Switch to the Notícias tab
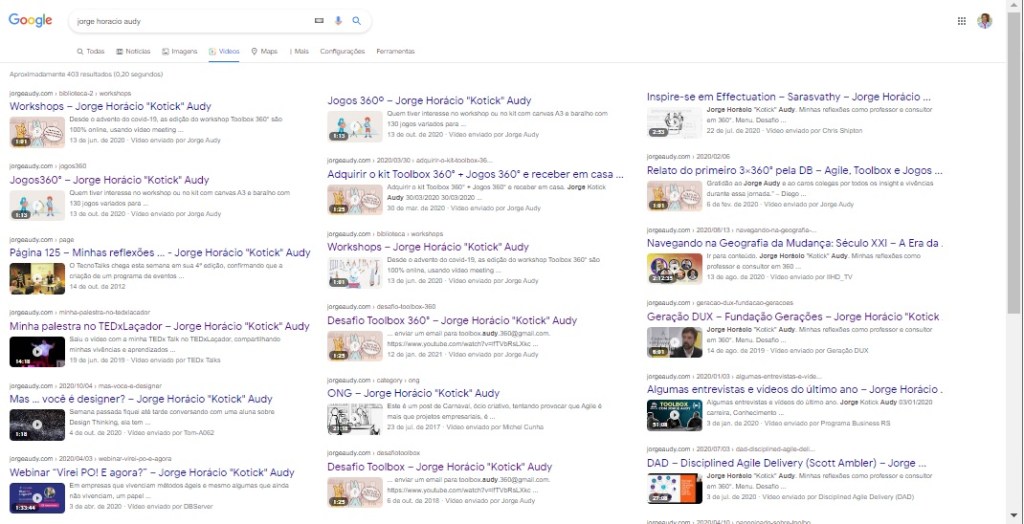 click(x=134, y=51)
